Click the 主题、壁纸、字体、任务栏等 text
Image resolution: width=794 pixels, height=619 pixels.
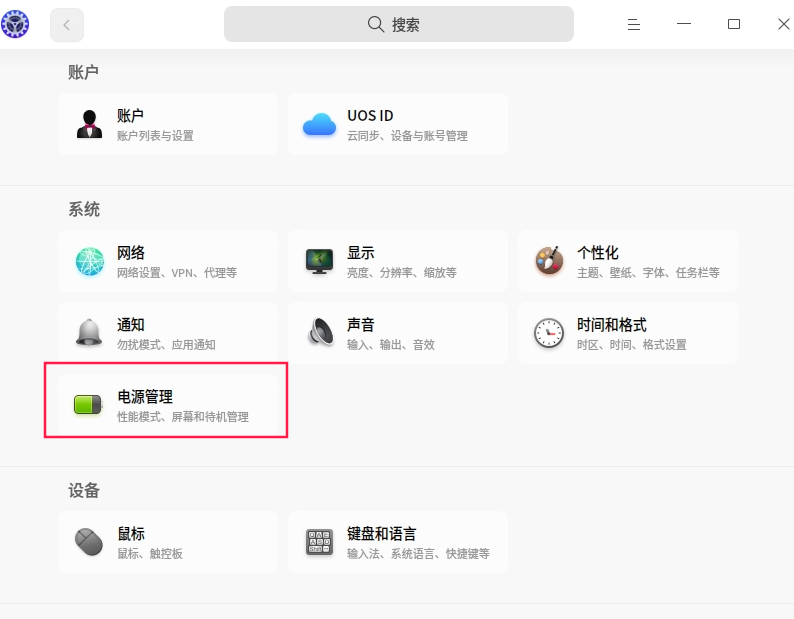tap(648, 273)
